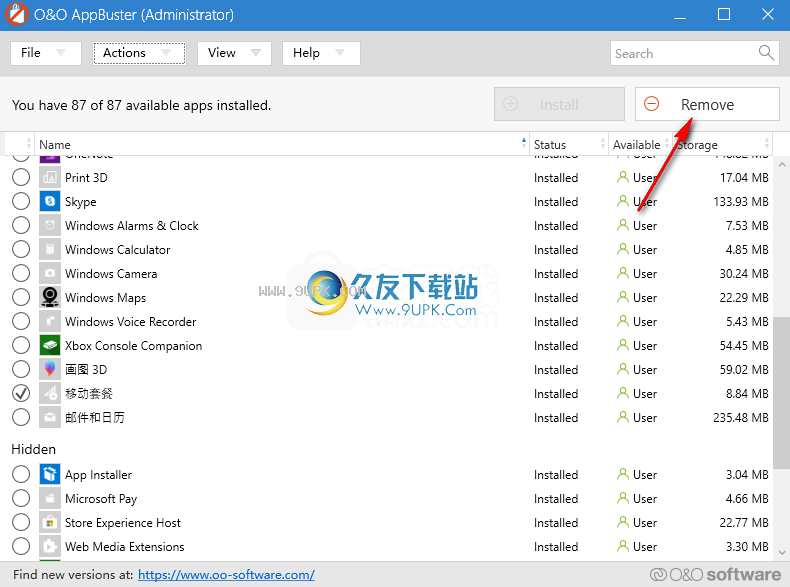Click the Xbox Console Companion icon
790x587 pixels.
[x=50, y=345]
